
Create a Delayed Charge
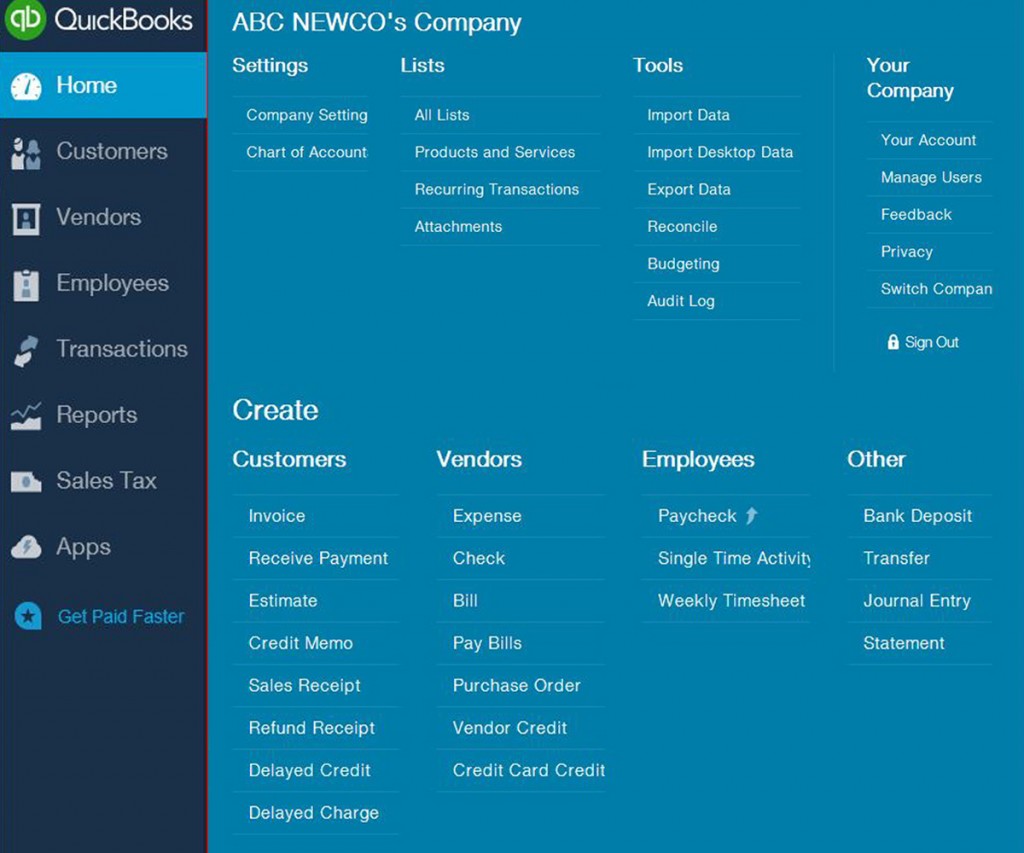[314, 813]
